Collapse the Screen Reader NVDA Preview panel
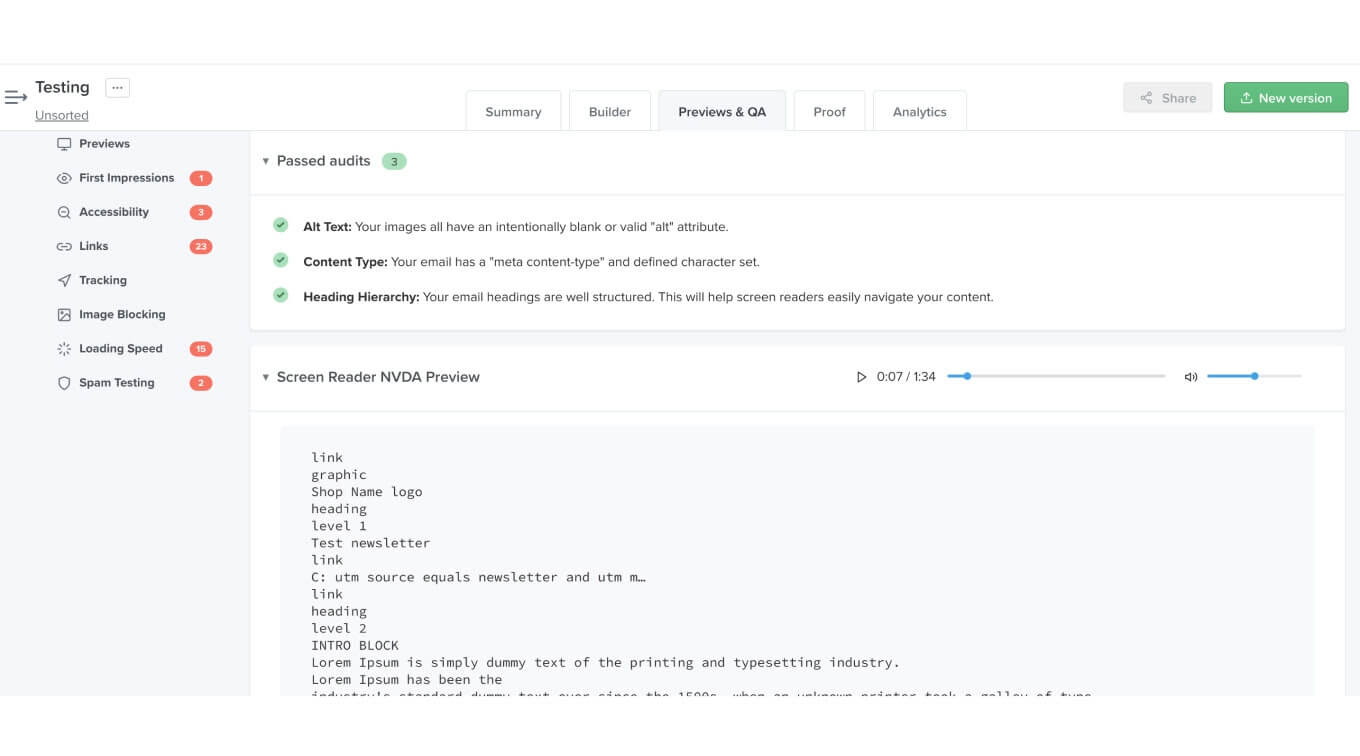 click(265, 377)
